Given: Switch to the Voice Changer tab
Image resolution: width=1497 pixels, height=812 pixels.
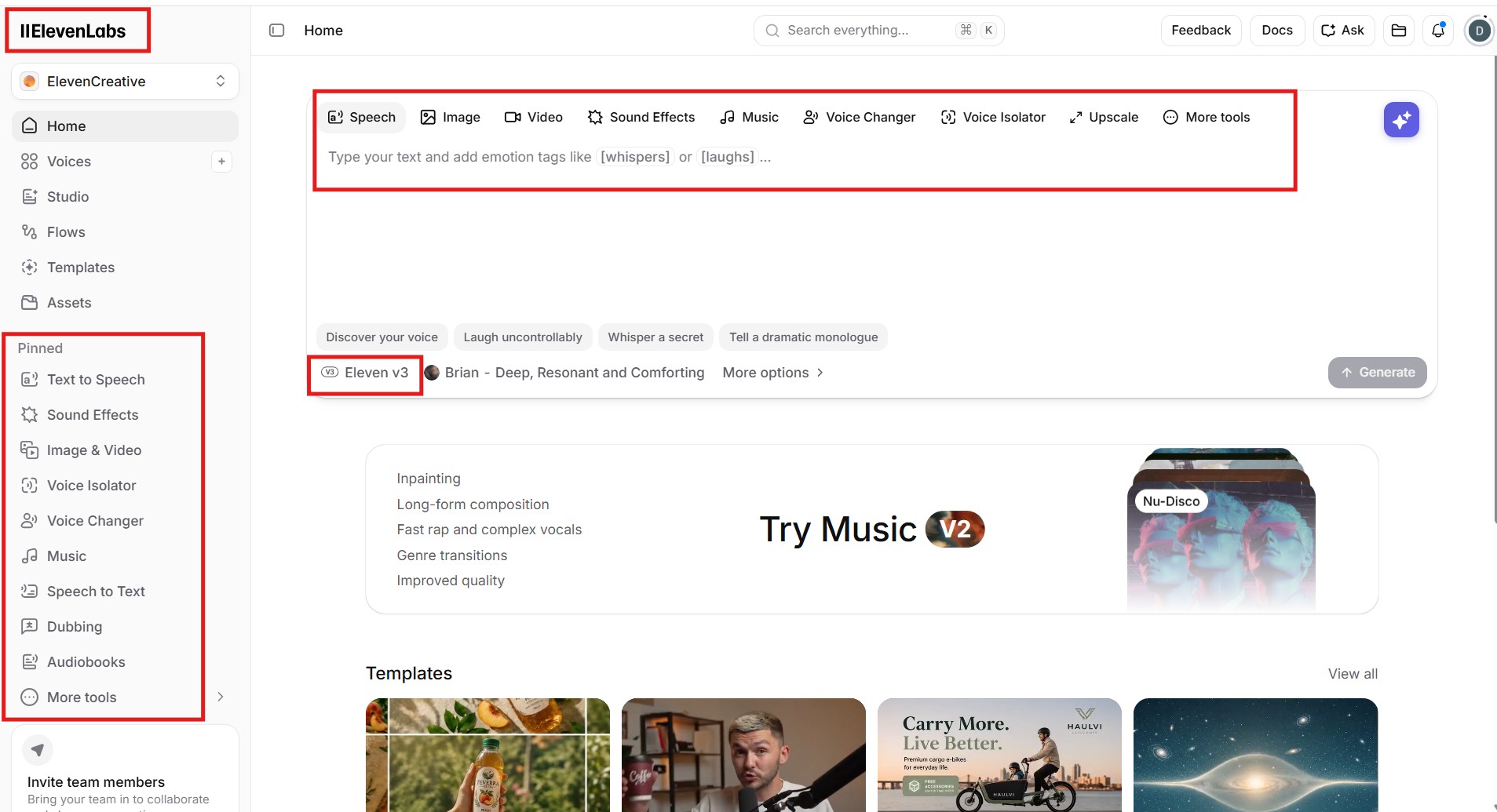Looking at the screenshot, I should click(859, 117).
